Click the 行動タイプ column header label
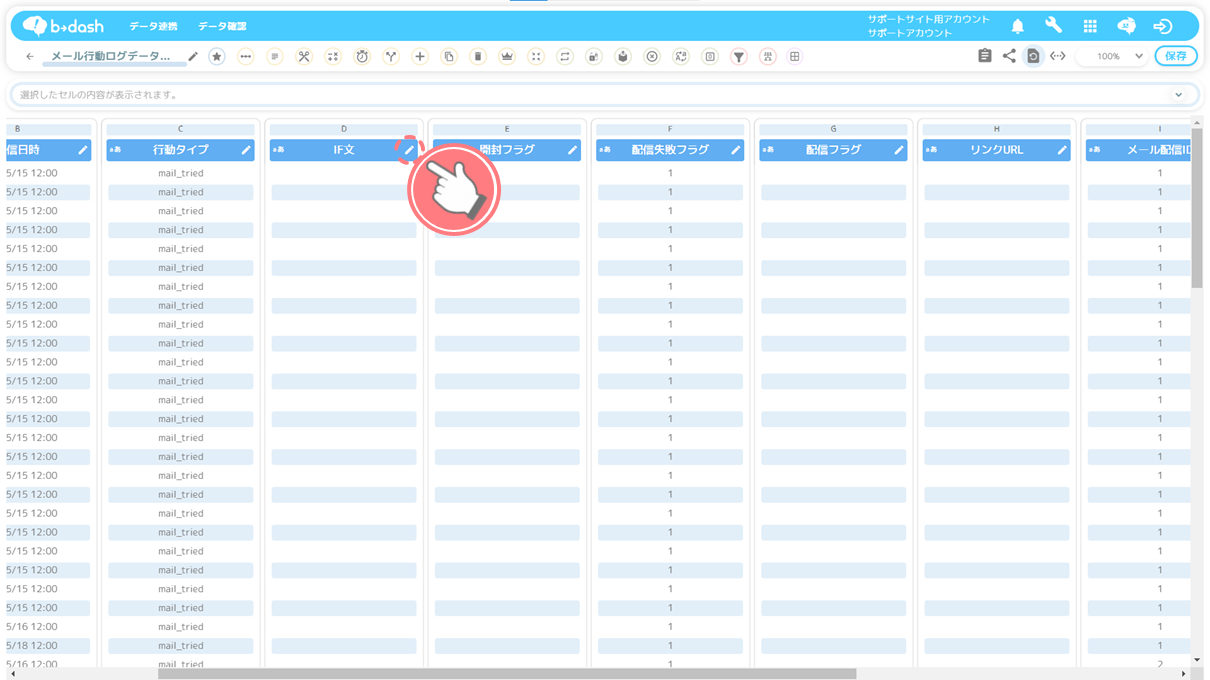 (181, 150)
